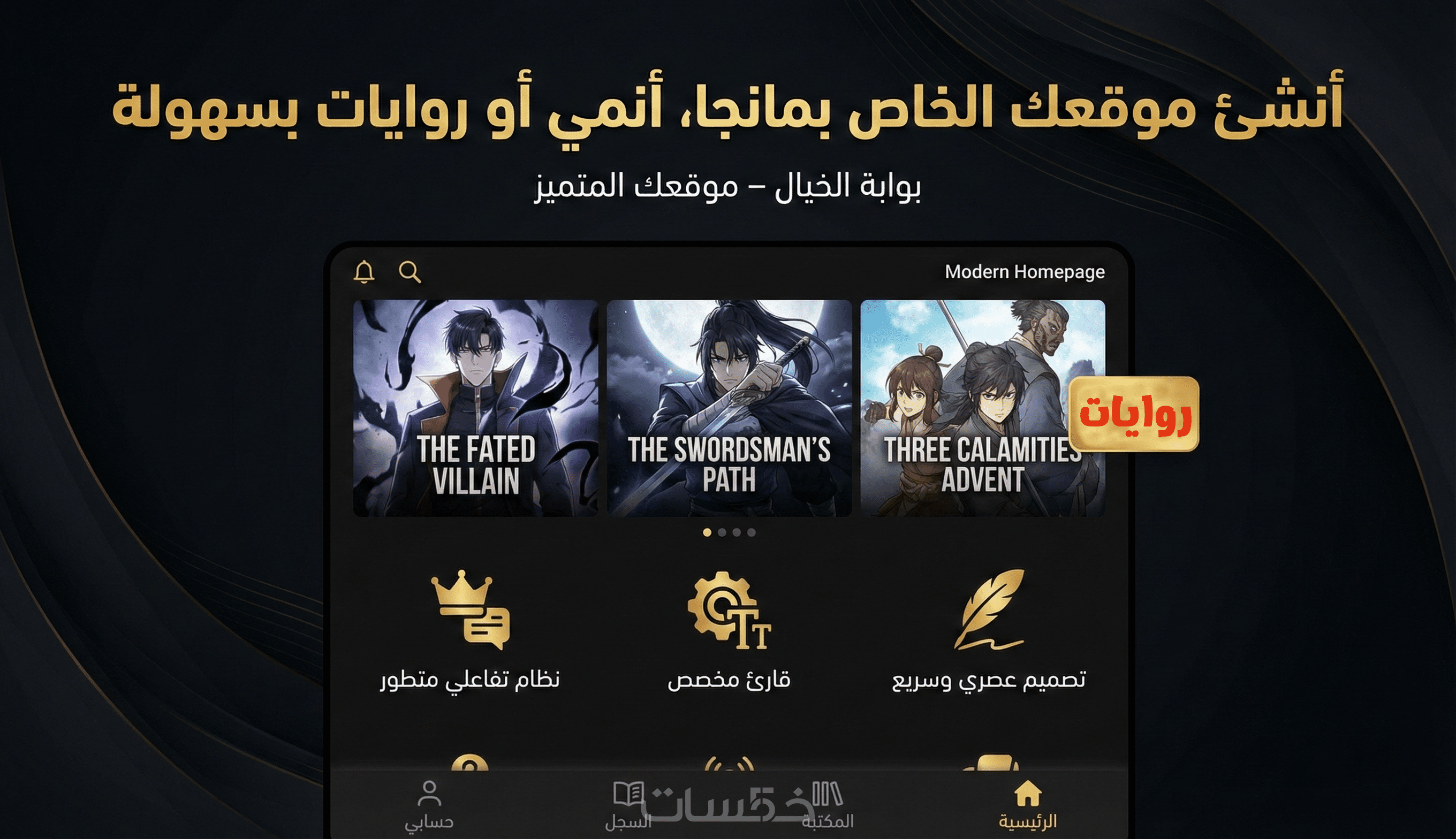This screenshot has width=1456, height=839.
Task: Open The Swordsman's Path cover
Action: pyautogui.click(x=729, y=408)
